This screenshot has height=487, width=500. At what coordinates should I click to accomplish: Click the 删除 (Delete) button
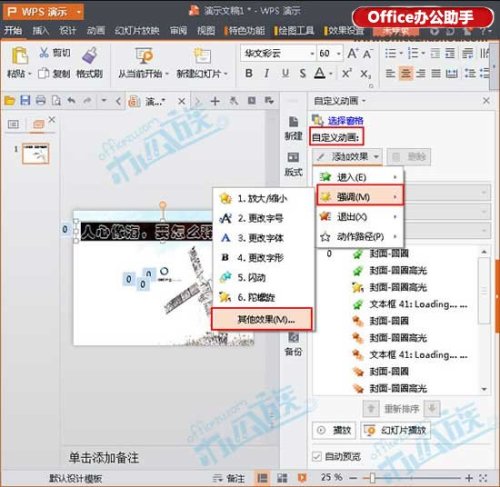(x=409, y=157)
